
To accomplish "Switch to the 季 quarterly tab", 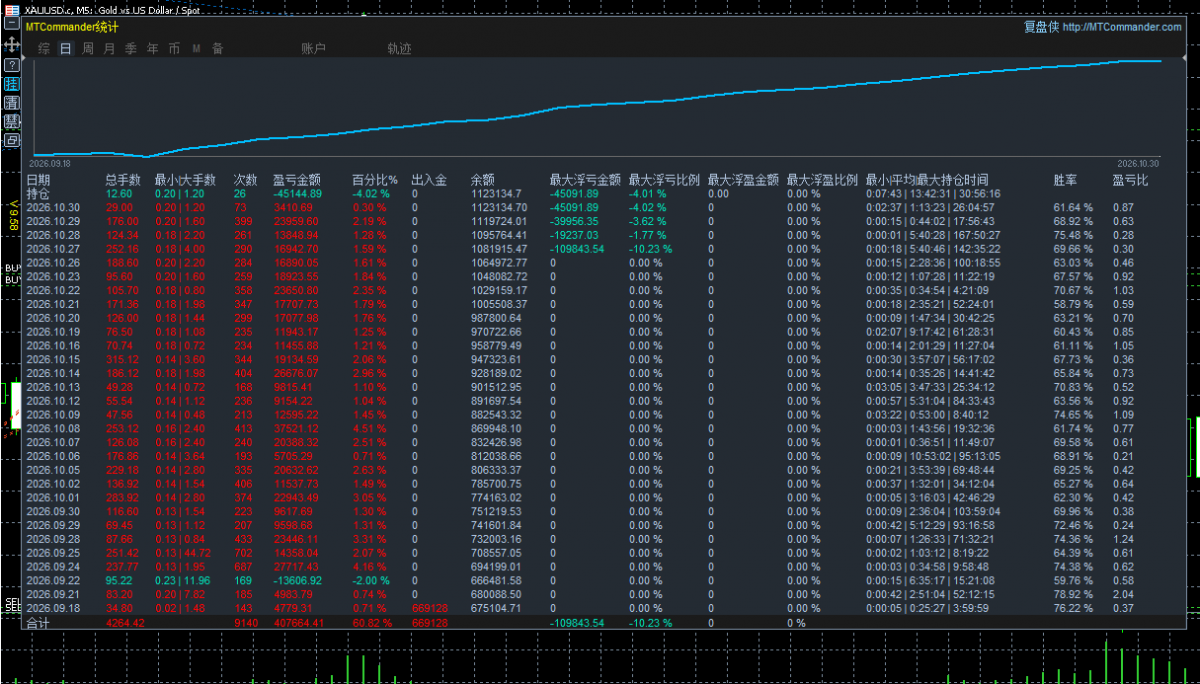I will (x=131, y=48).
